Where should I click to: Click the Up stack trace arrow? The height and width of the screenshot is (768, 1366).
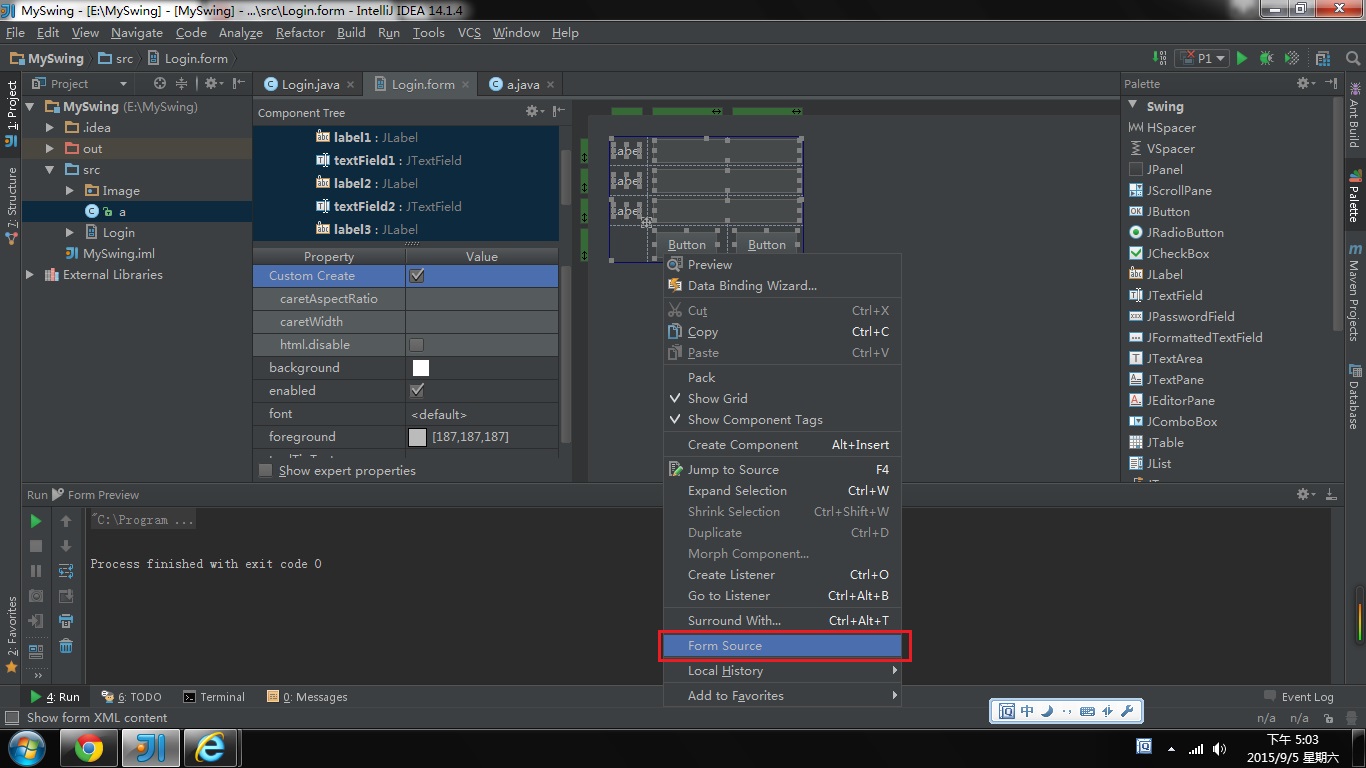(x=66, y=521)
